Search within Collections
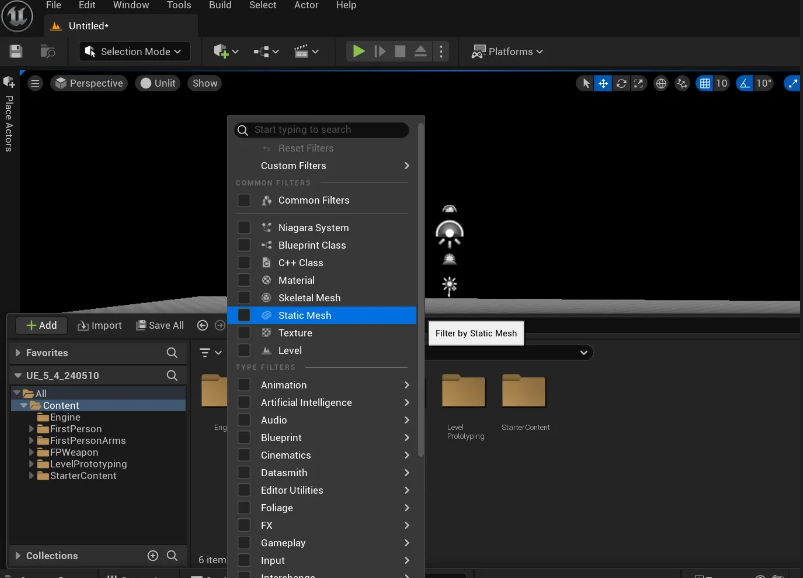This screenshot has width=803, height=578. pos(172,555)
